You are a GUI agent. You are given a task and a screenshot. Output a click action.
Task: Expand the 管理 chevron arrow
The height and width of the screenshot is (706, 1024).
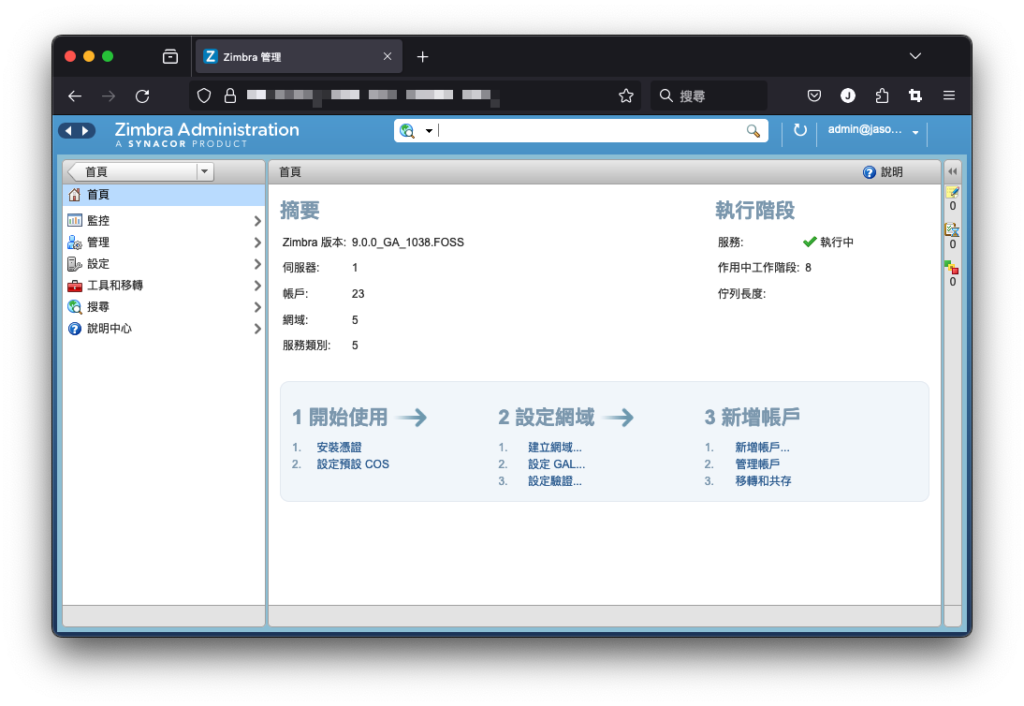(257, 243)
